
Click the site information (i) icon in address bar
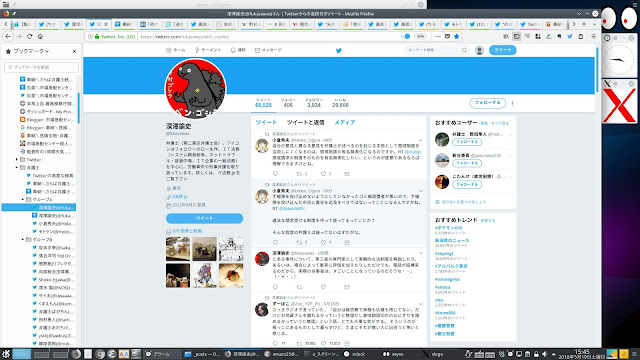pos(91,36)
